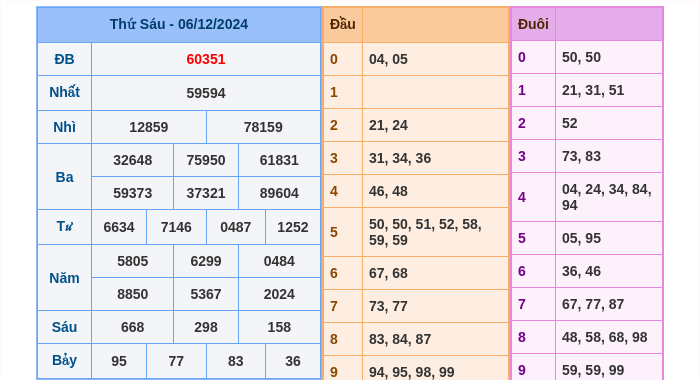Image resolution: width=700 pixels, height=380 pixels.
Task: Click Đầu row 0 values 04, 05
Action: [x=388, y=59]
